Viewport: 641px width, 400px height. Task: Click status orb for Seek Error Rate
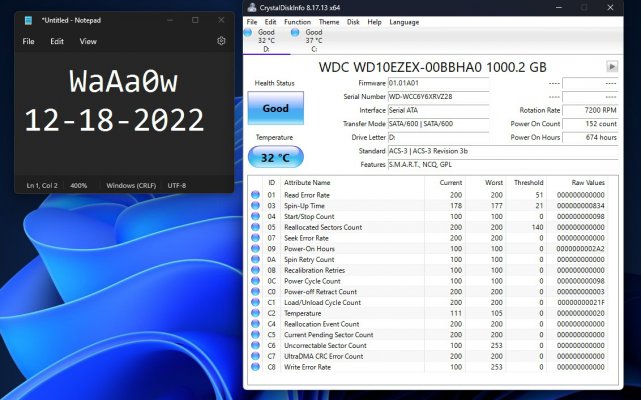pyautogui.click(x=256, y=238)
